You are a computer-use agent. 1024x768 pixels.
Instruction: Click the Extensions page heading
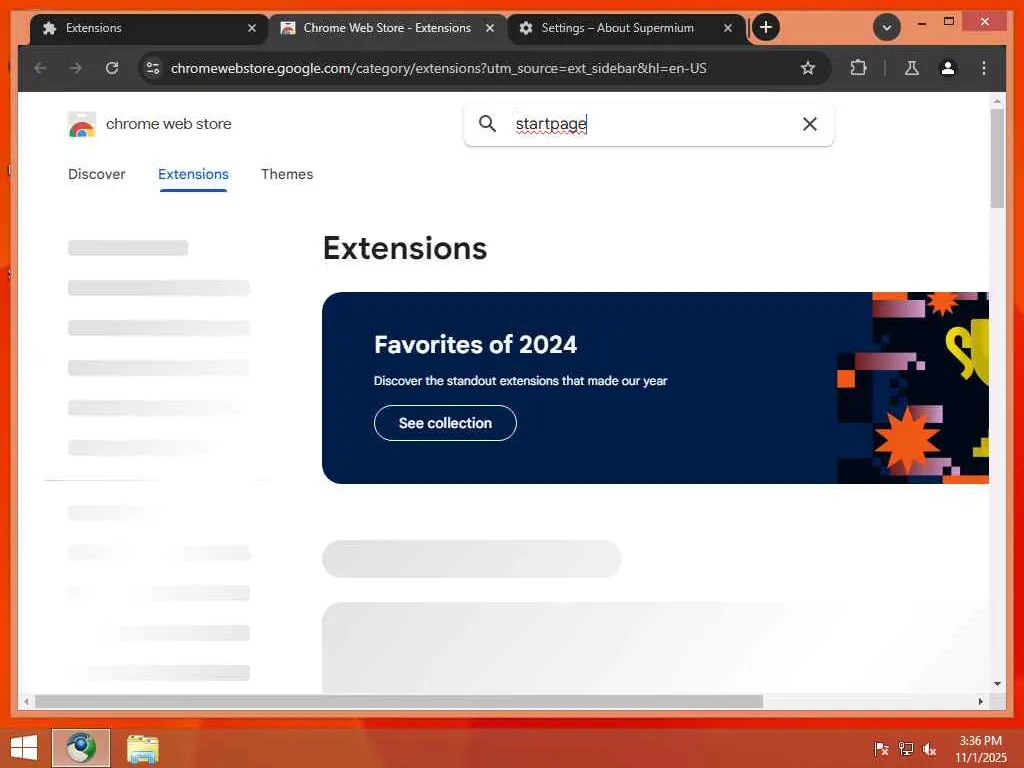pyautogui.click(x=405, y=248)
